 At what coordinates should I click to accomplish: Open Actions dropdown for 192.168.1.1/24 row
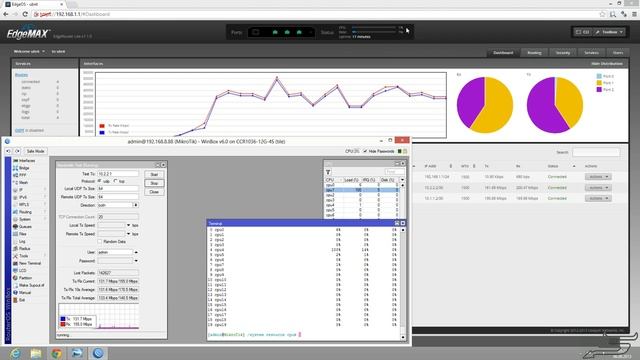coord(598,177)
